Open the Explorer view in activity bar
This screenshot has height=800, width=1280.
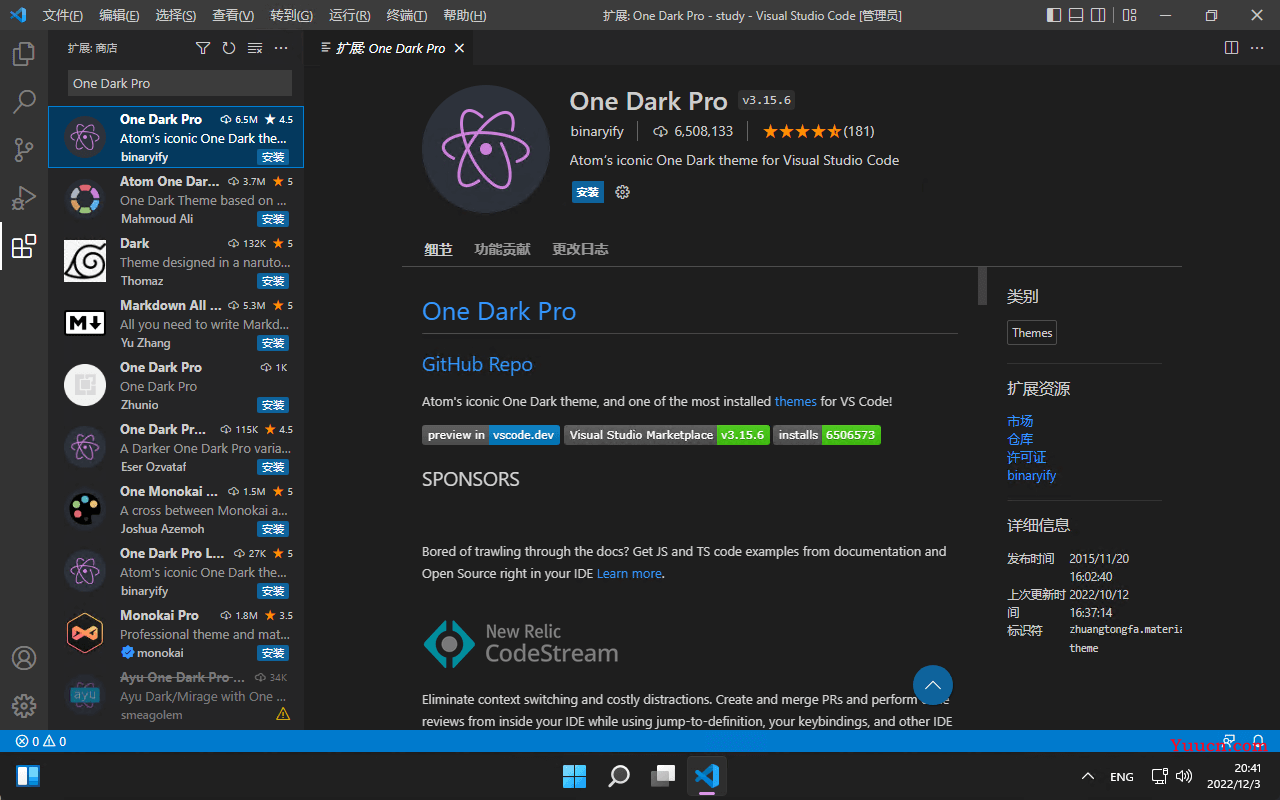[24, 54]
